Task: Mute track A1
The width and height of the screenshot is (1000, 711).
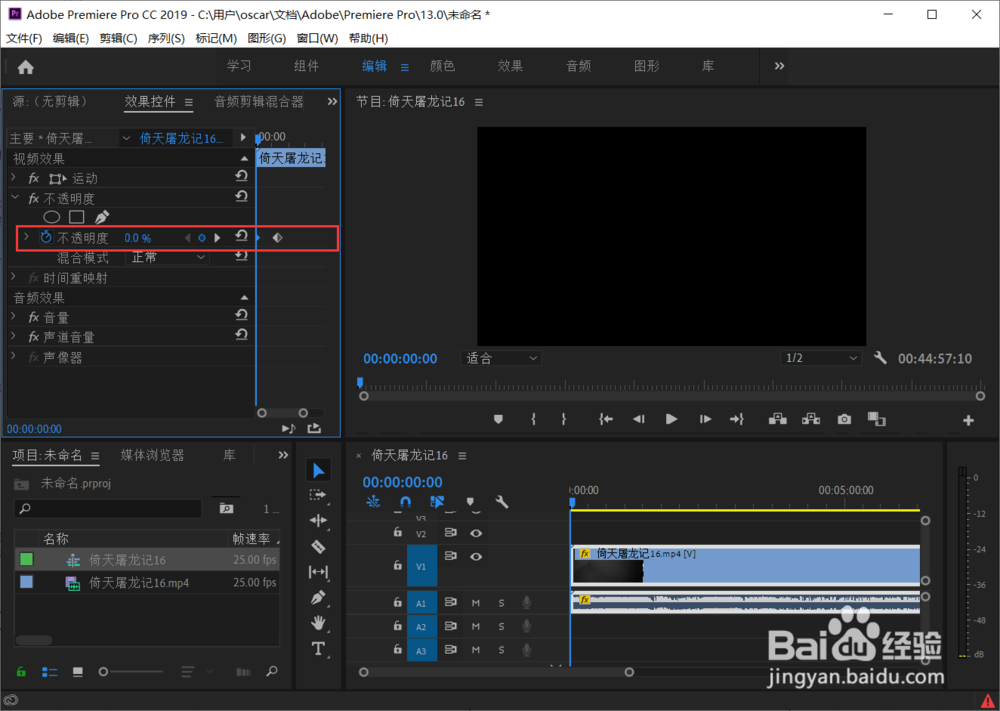Action: 476,603
